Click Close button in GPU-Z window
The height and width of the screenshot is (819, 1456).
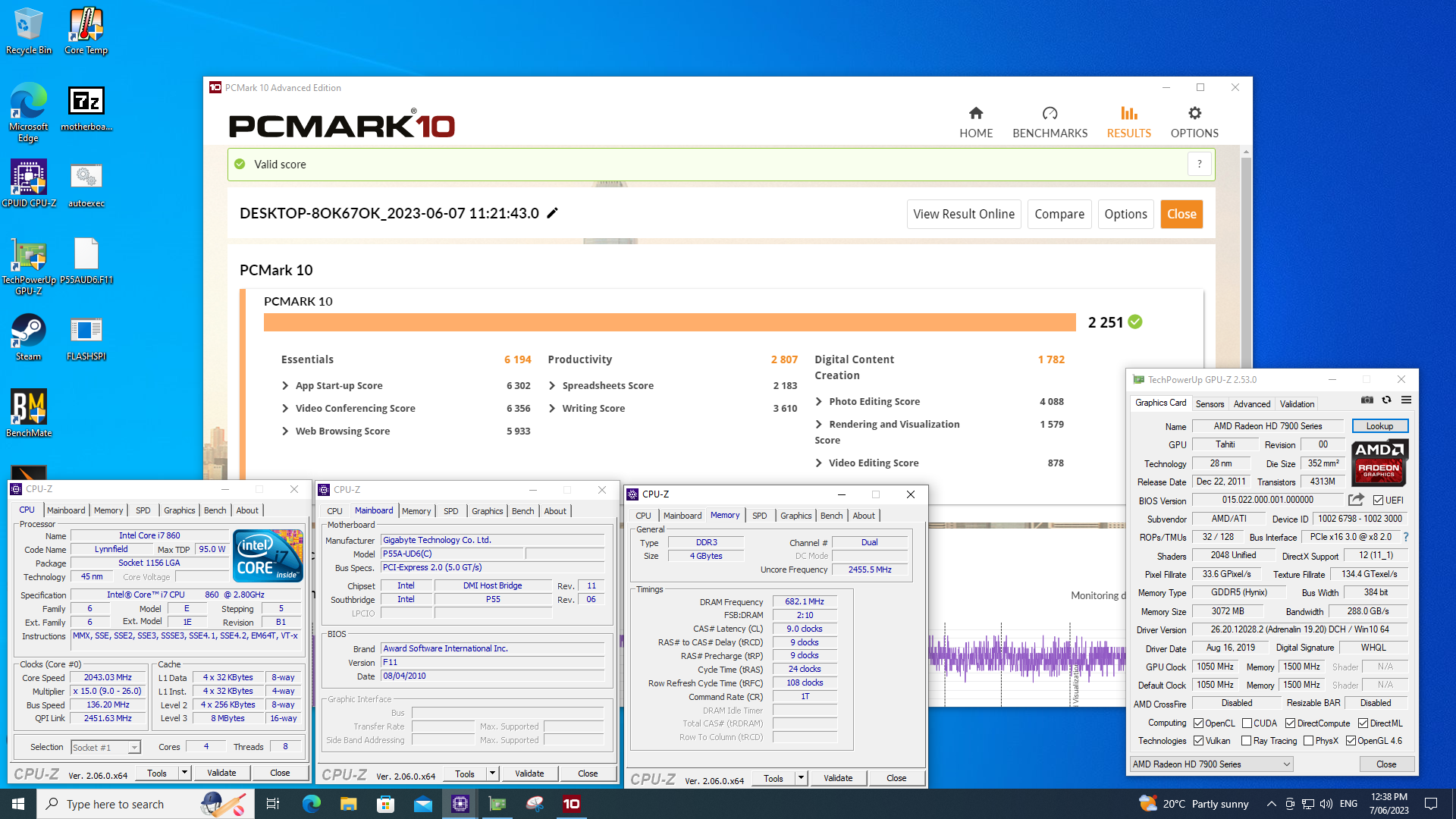point(1386,764)
